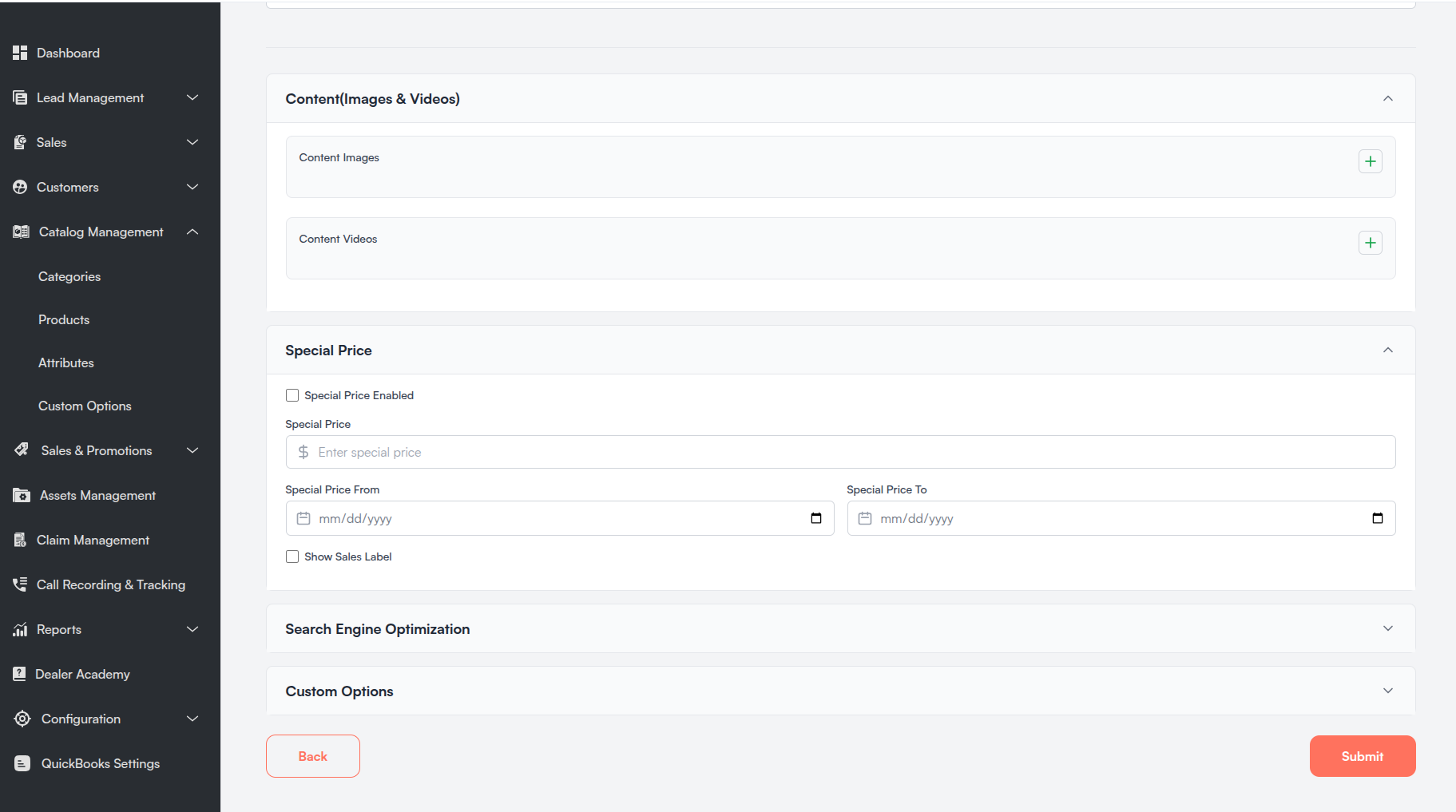Image resolution: width=1456 pixels, height=812 pixels.
Task: Open Custom Options sidebar item
Action: 85,406
